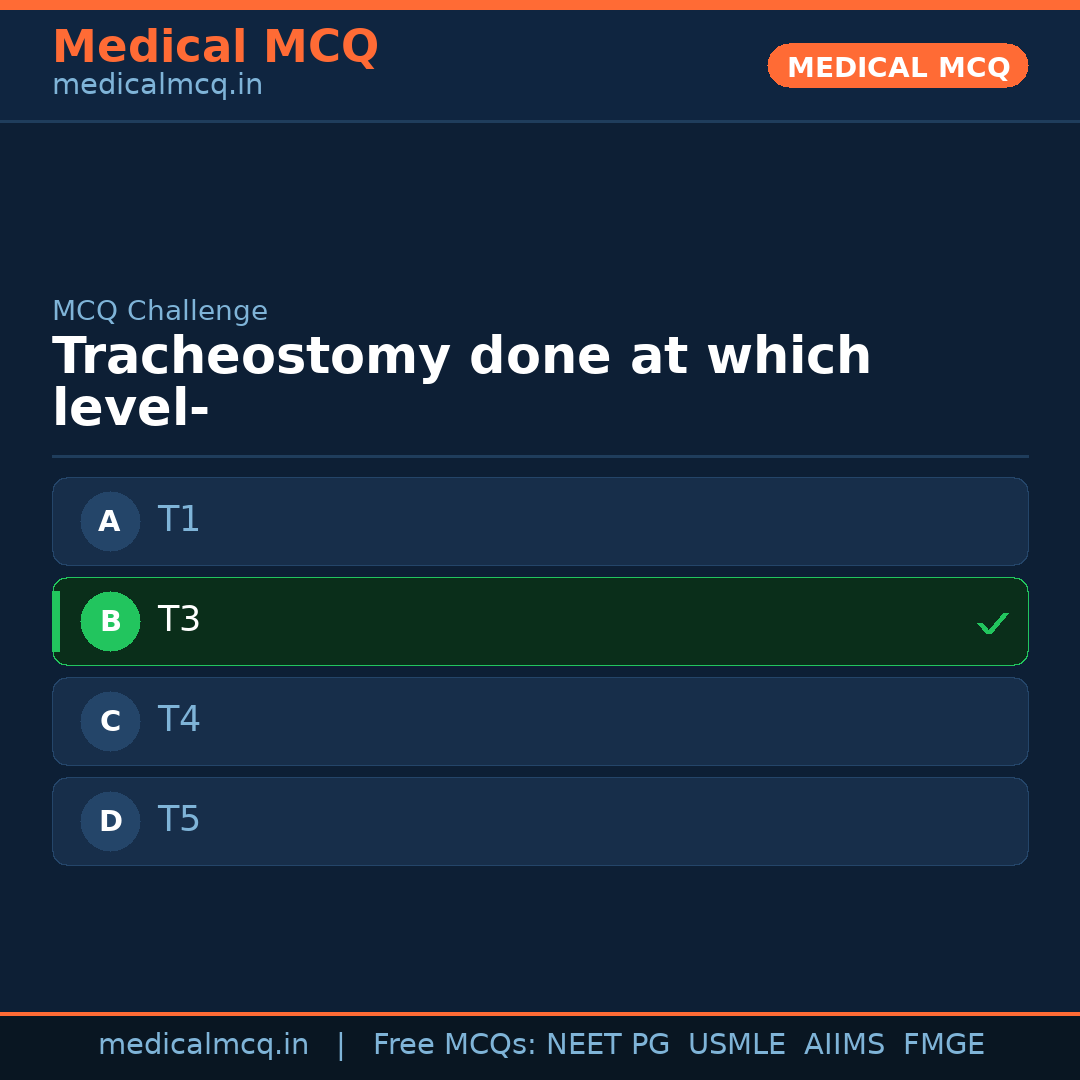The image size is (1080, 1080).
Task: Click the circled letter C badge
Action: pos(110,721)
